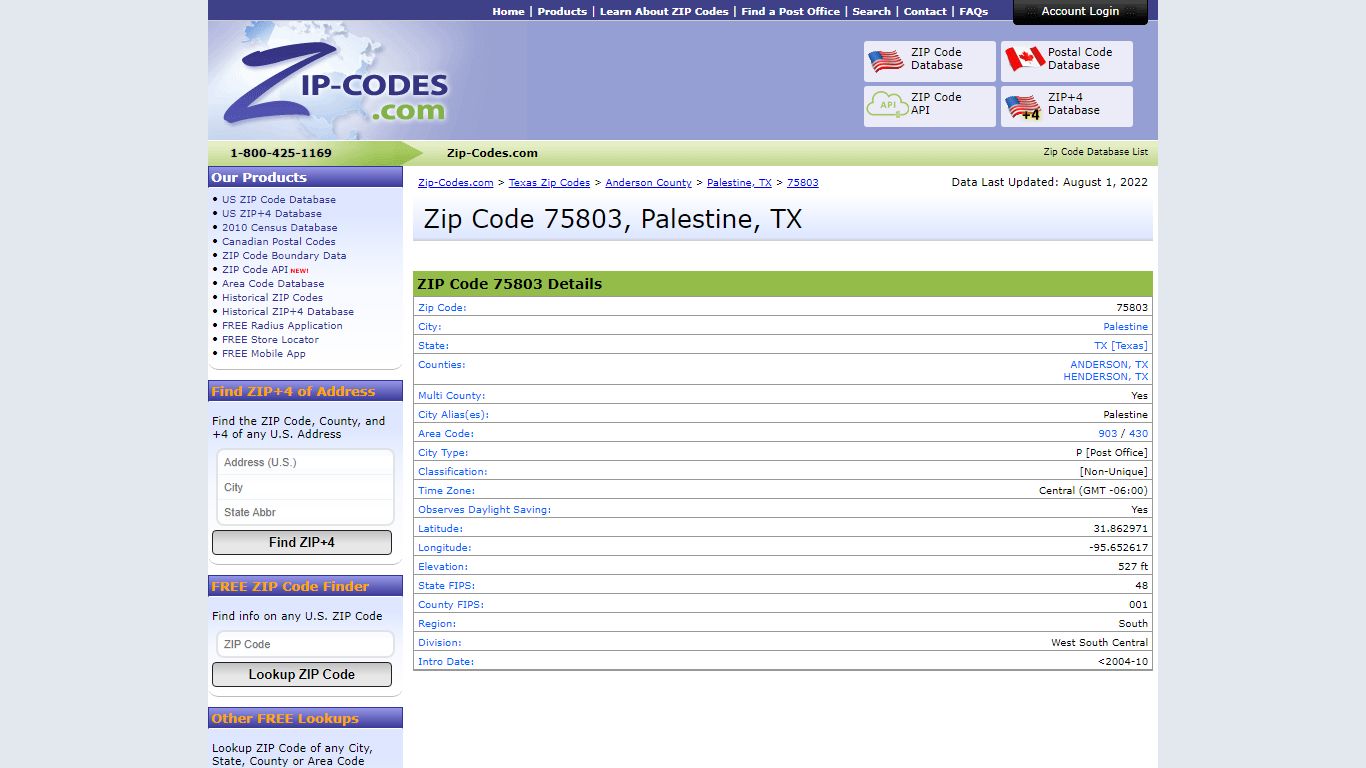Viewport: 1366px width, 768px height.
Task: Open FREE Mobile App link
Action: point(264,354)
